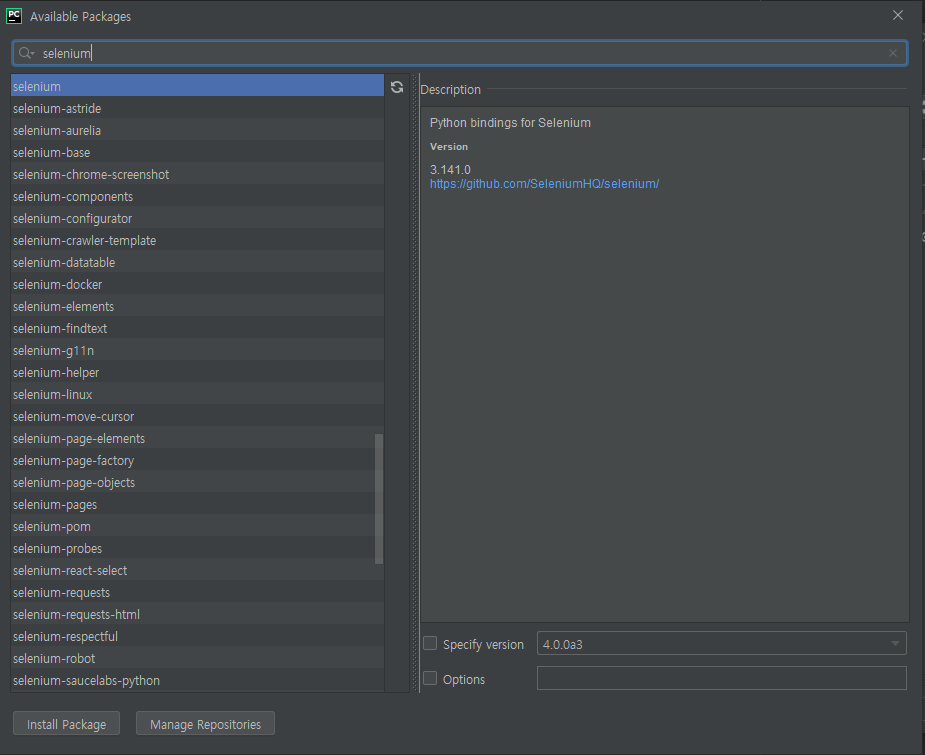Select selenium-chrome-screenshot package
Viewport: 925px width, 755px height.
coord(197,175)
